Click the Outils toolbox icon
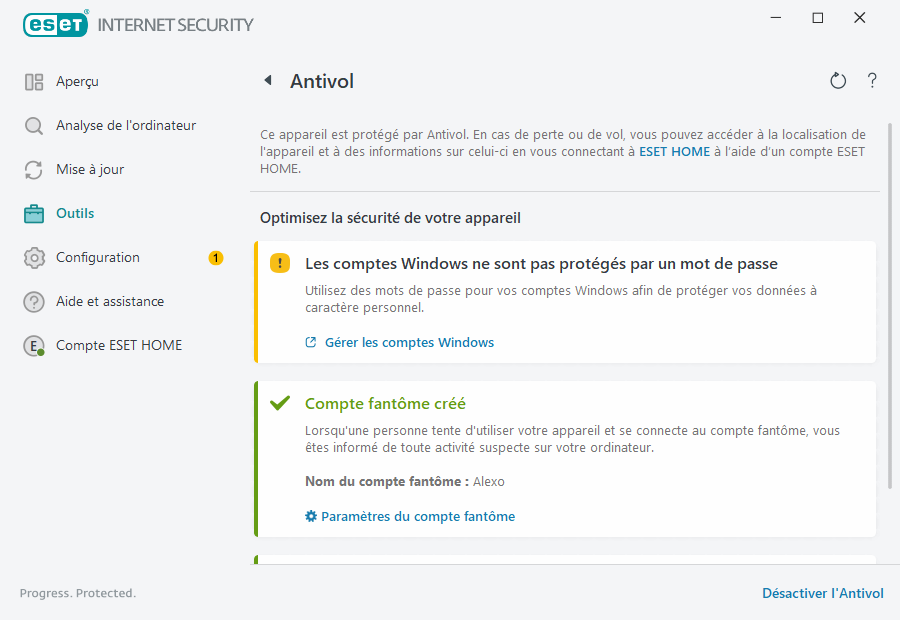The height and width of the screenshot is (620, 900). (34, 214)
